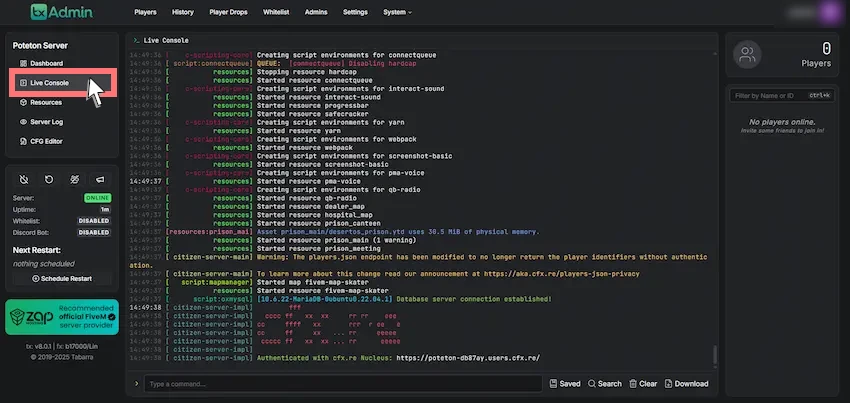Click the version info footer text

[62, 346]
